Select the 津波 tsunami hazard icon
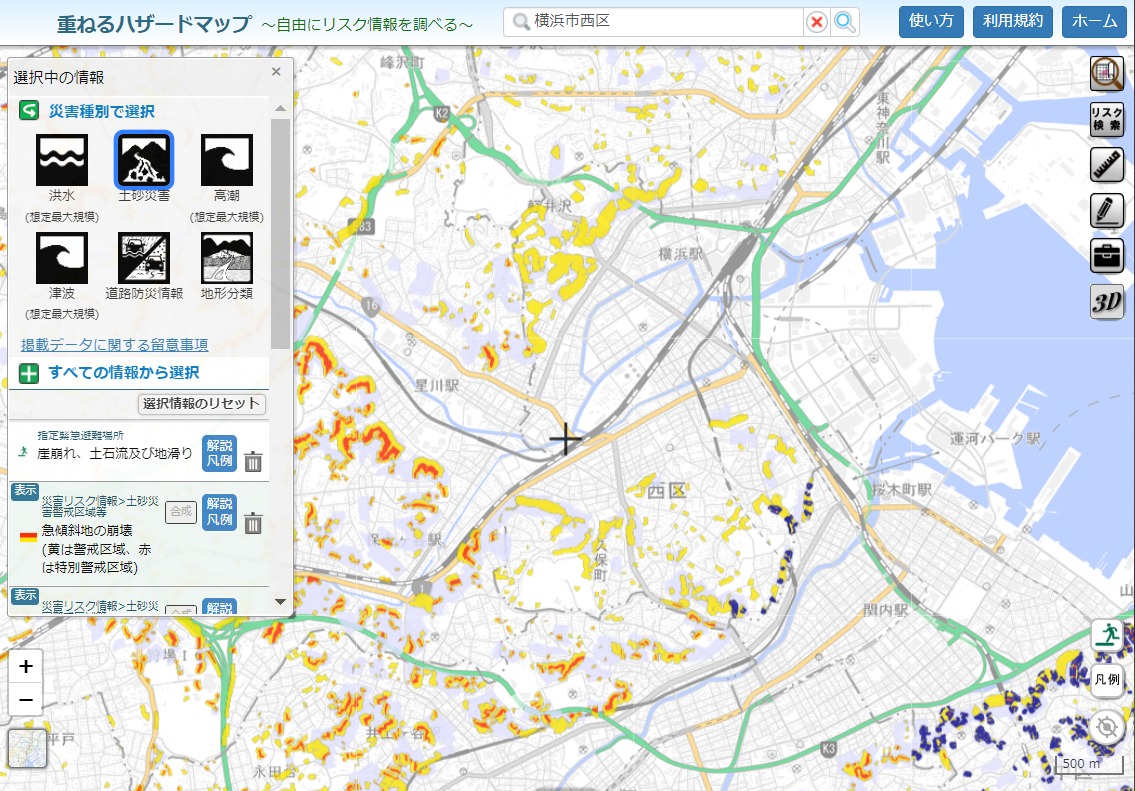This screenshot has height=791, width=1135. tap(62, 259)
